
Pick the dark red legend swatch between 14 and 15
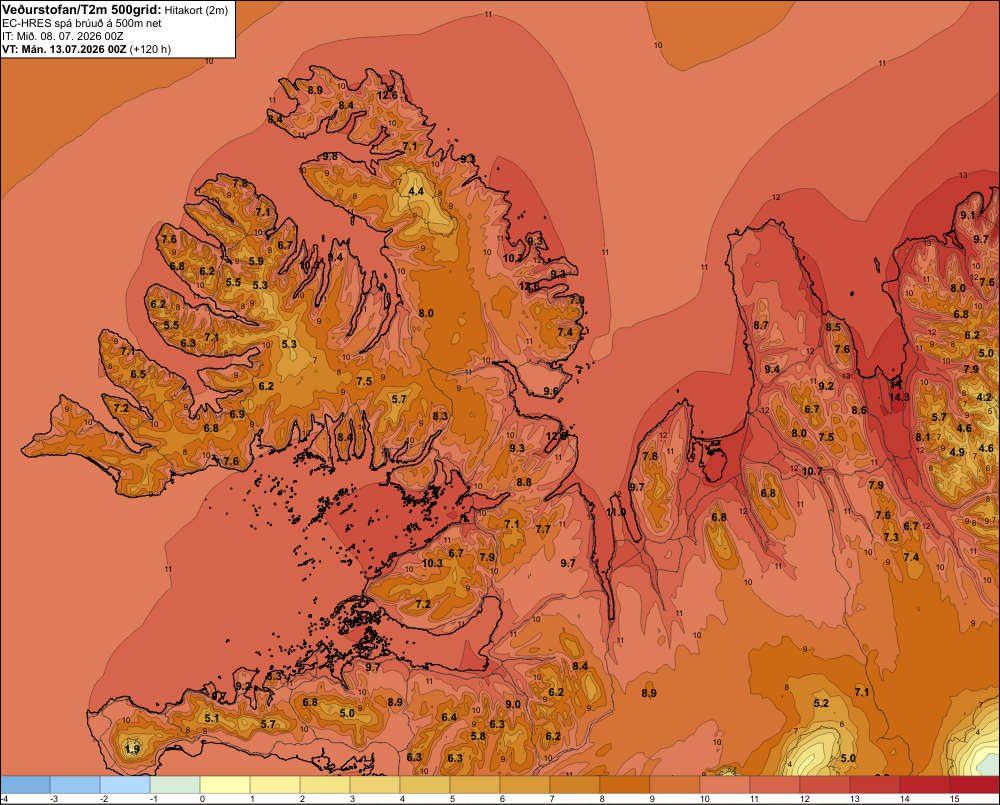pos(925,784)
